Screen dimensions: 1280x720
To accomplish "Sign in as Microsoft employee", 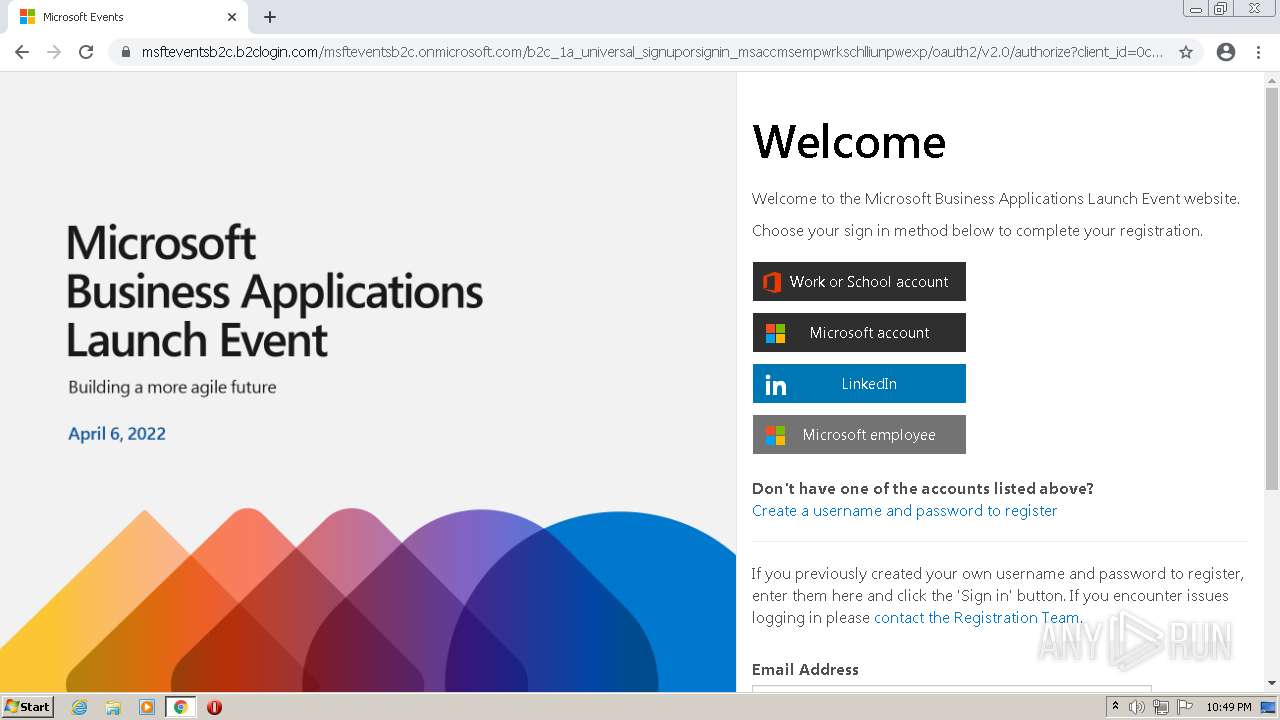I will [x=859, y=434].
